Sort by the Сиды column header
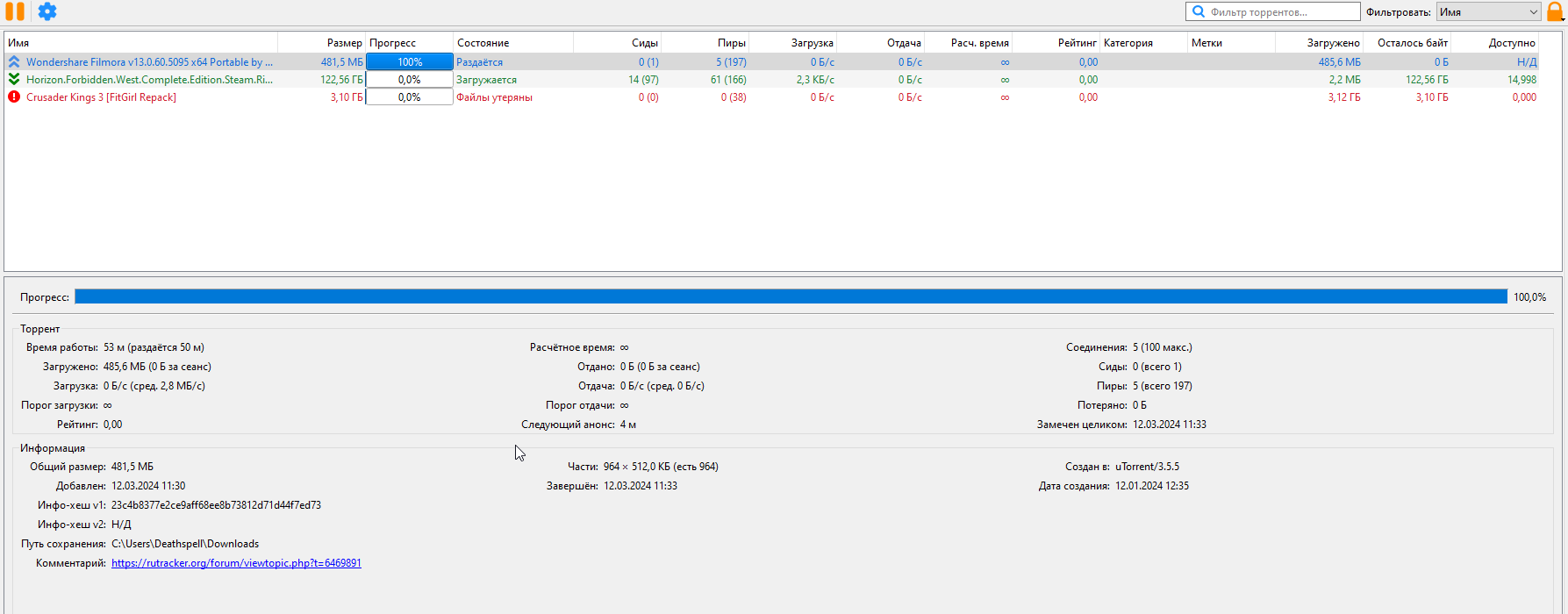The height and width of the screenshot is (614, 1568). pyautogui.click(x=617, y=42)
